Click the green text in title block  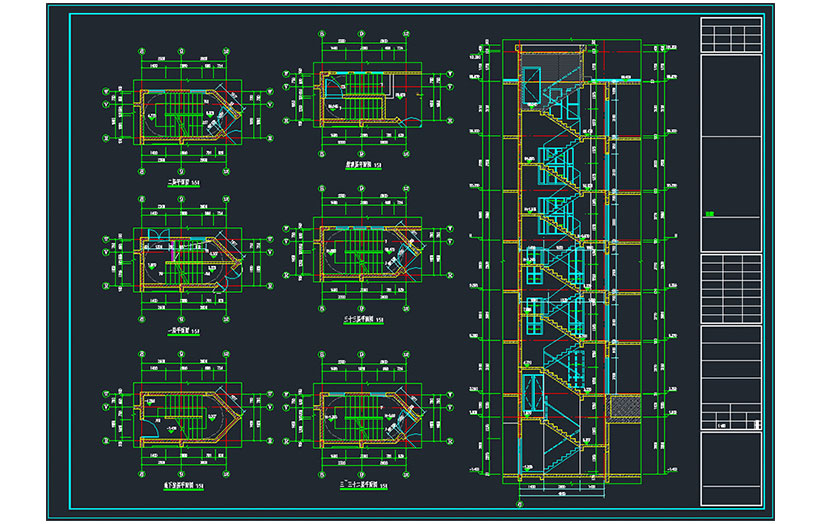coord(710,213)
